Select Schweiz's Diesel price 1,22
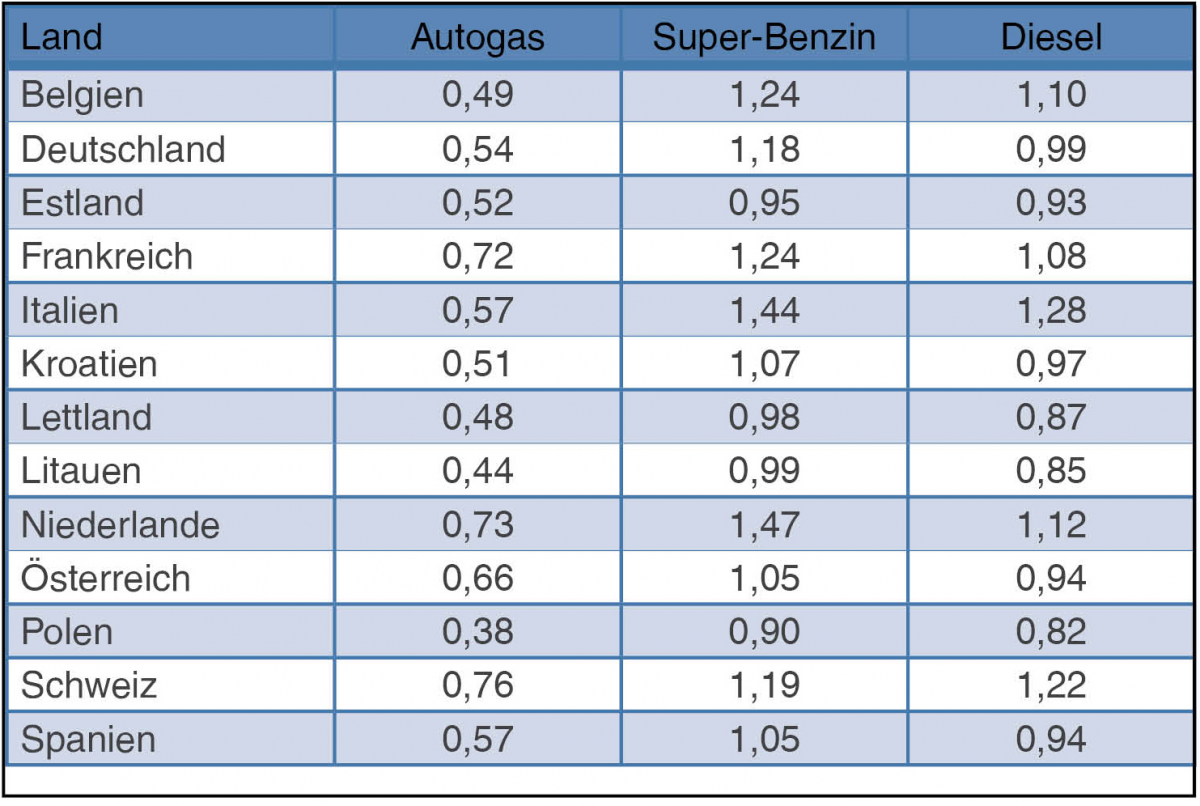Screen dimensions: 1200x806 (x=1051, y=686)
